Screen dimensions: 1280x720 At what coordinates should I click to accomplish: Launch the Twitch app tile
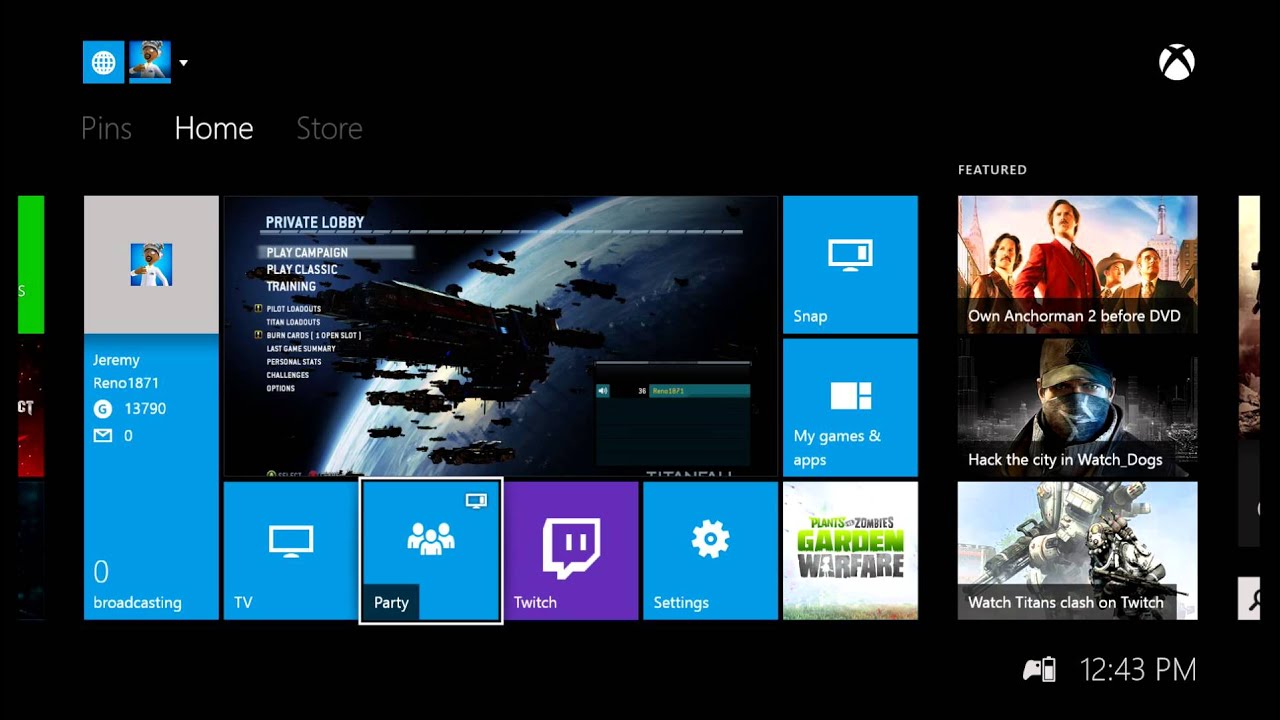click(571, 550)
